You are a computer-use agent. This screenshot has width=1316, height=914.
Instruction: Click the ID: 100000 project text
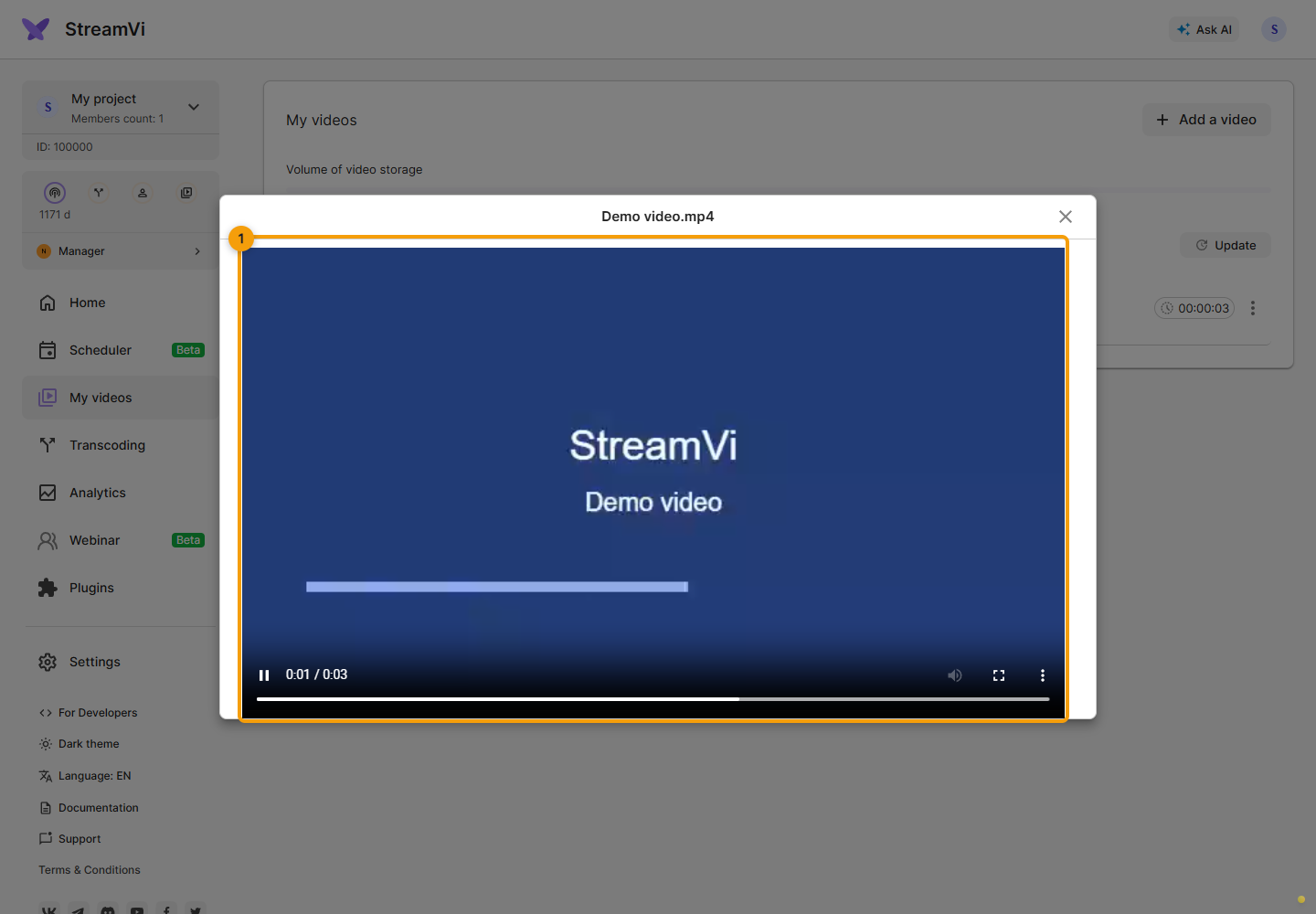(65, 147)
